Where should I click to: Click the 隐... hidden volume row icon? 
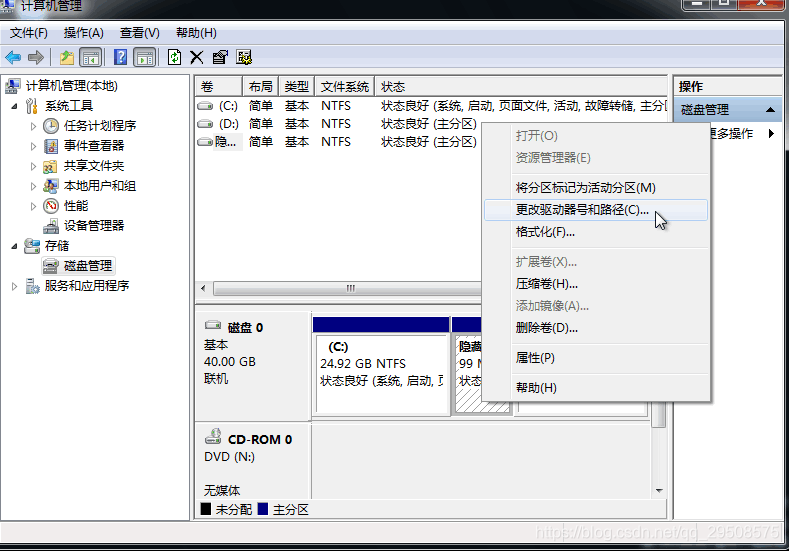205,142
